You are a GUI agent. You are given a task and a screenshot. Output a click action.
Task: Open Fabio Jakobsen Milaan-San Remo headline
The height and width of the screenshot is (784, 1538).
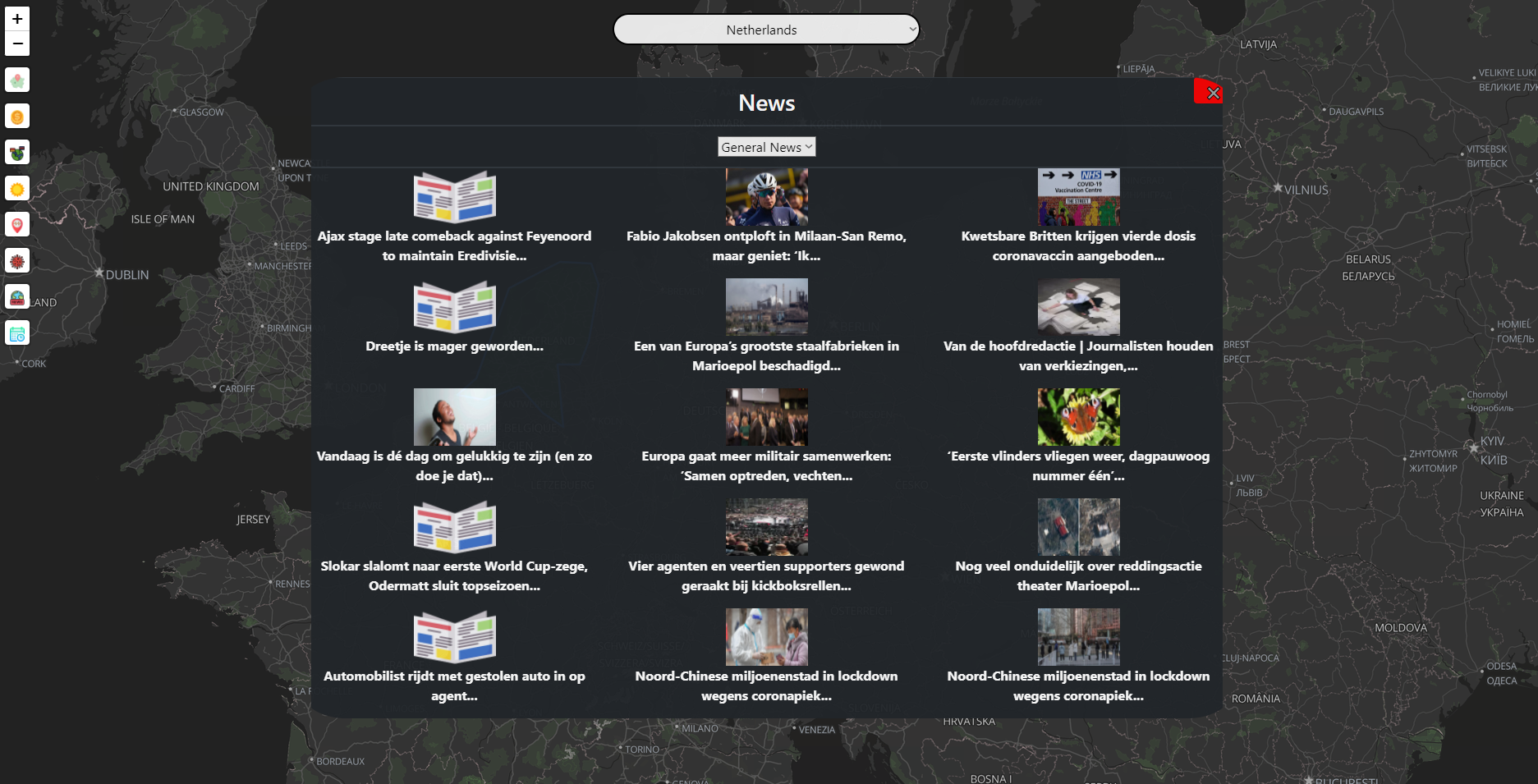(766, 245)
